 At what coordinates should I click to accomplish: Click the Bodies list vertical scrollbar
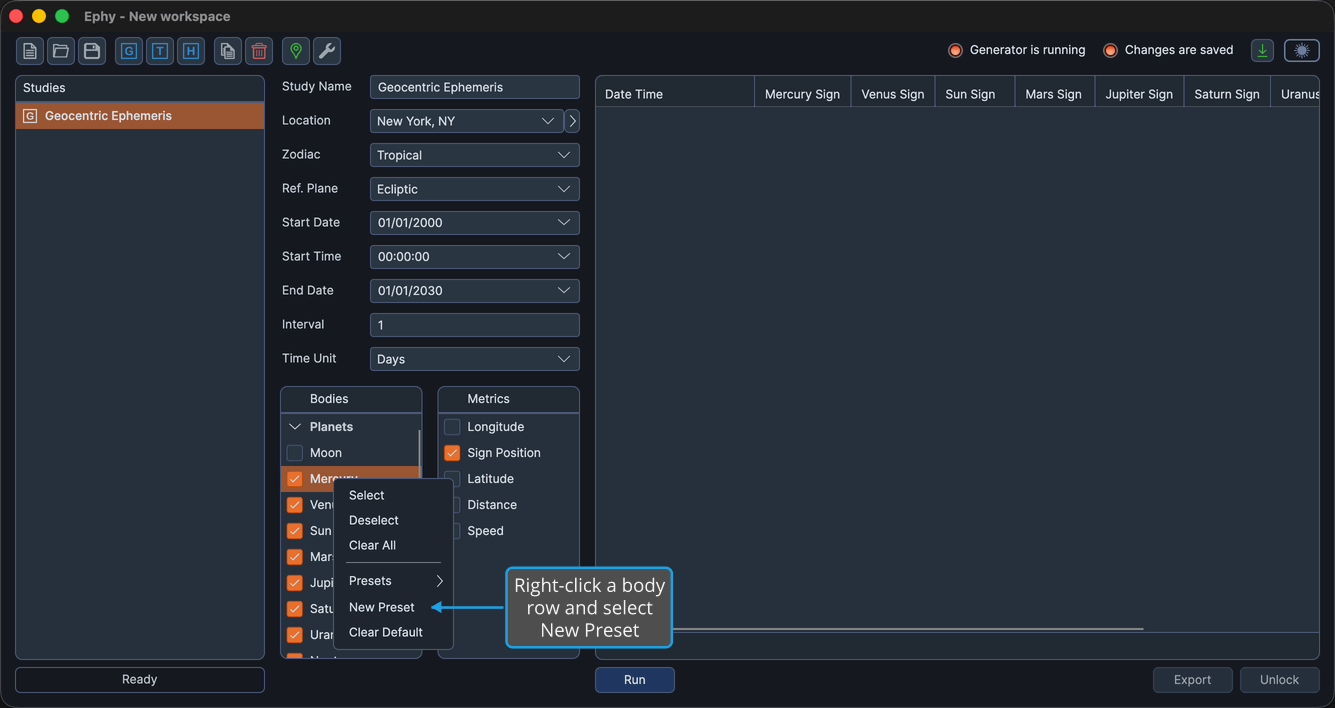pyautogui.click(x=419, y=455)
